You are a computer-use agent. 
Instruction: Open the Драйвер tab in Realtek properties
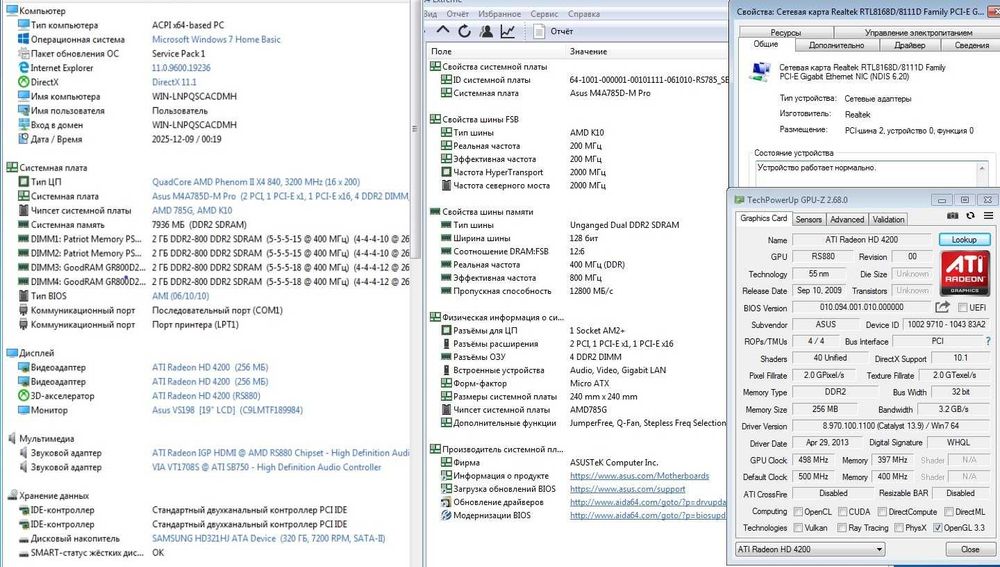pos(909,45)
